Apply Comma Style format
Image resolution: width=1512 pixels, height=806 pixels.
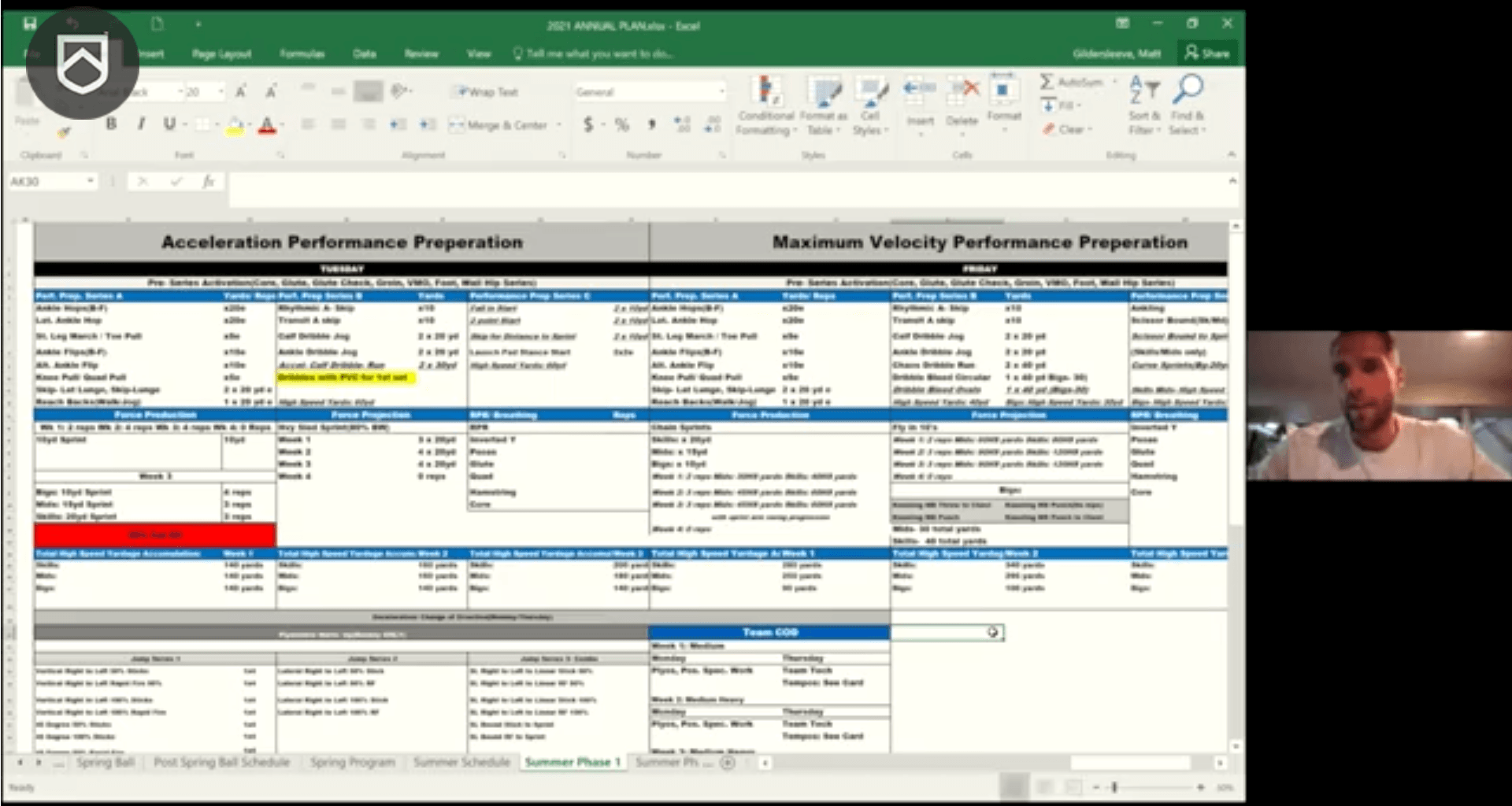coord(651,124)
